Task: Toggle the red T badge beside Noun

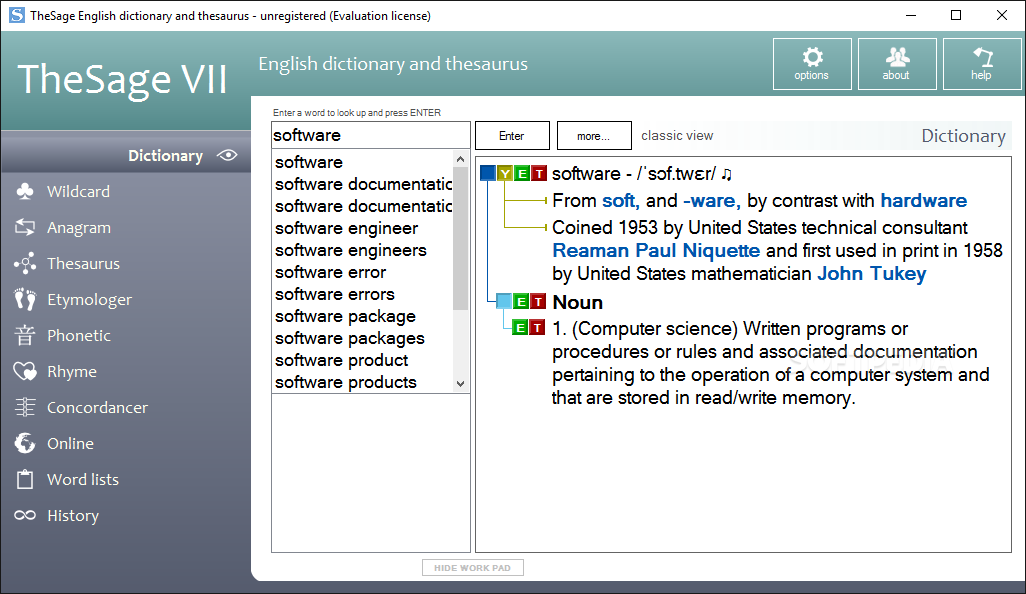Action: tap(539, 300)
